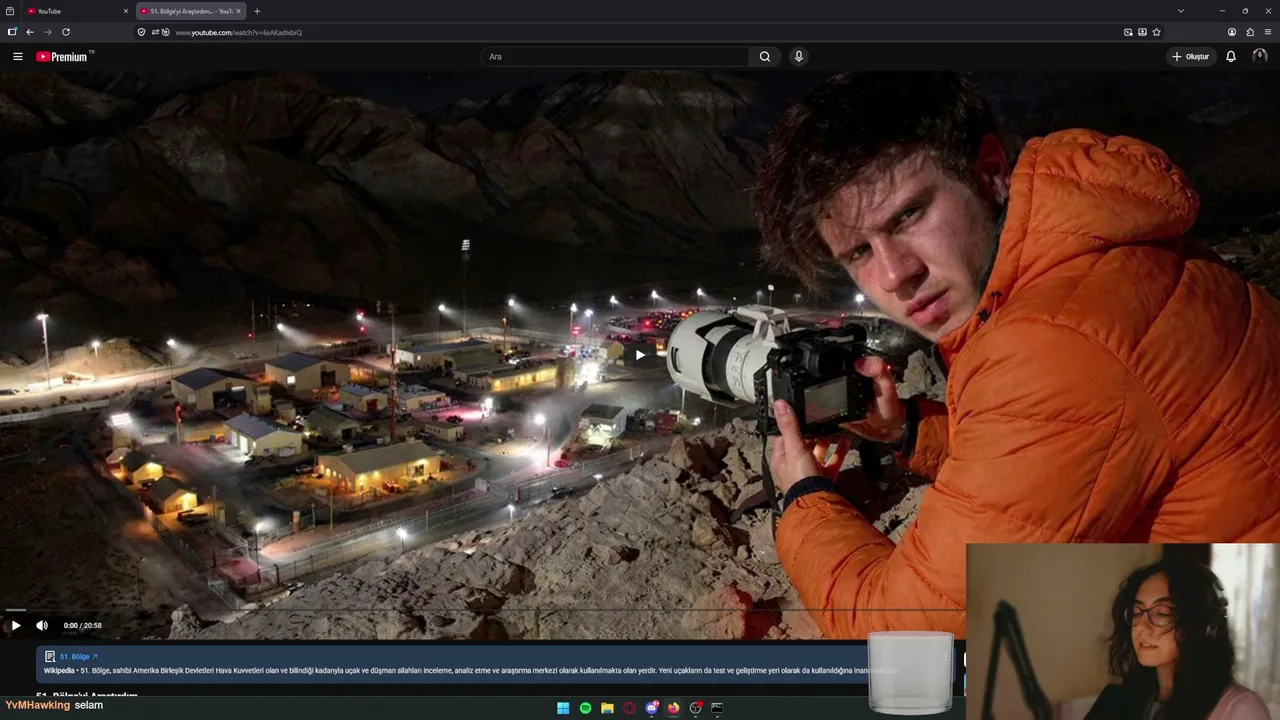Open Spotify from the taskbar
Viewport: 1280px width, 720px height.
coord(585,708)
